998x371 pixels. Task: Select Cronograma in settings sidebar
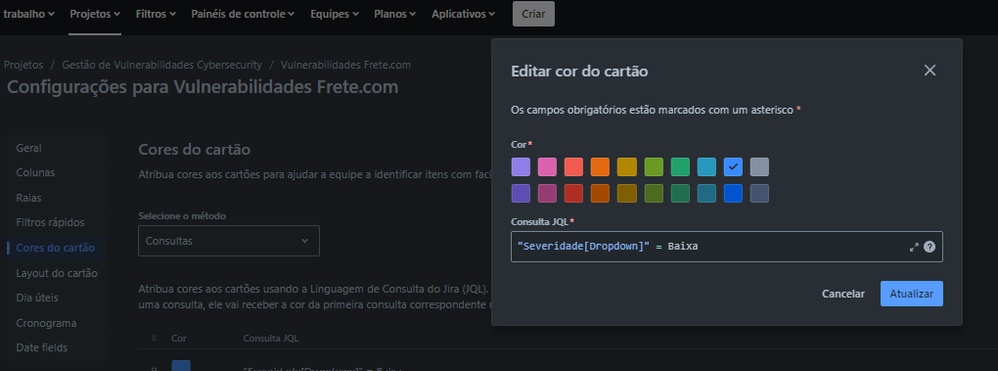(x=46, y=323)
